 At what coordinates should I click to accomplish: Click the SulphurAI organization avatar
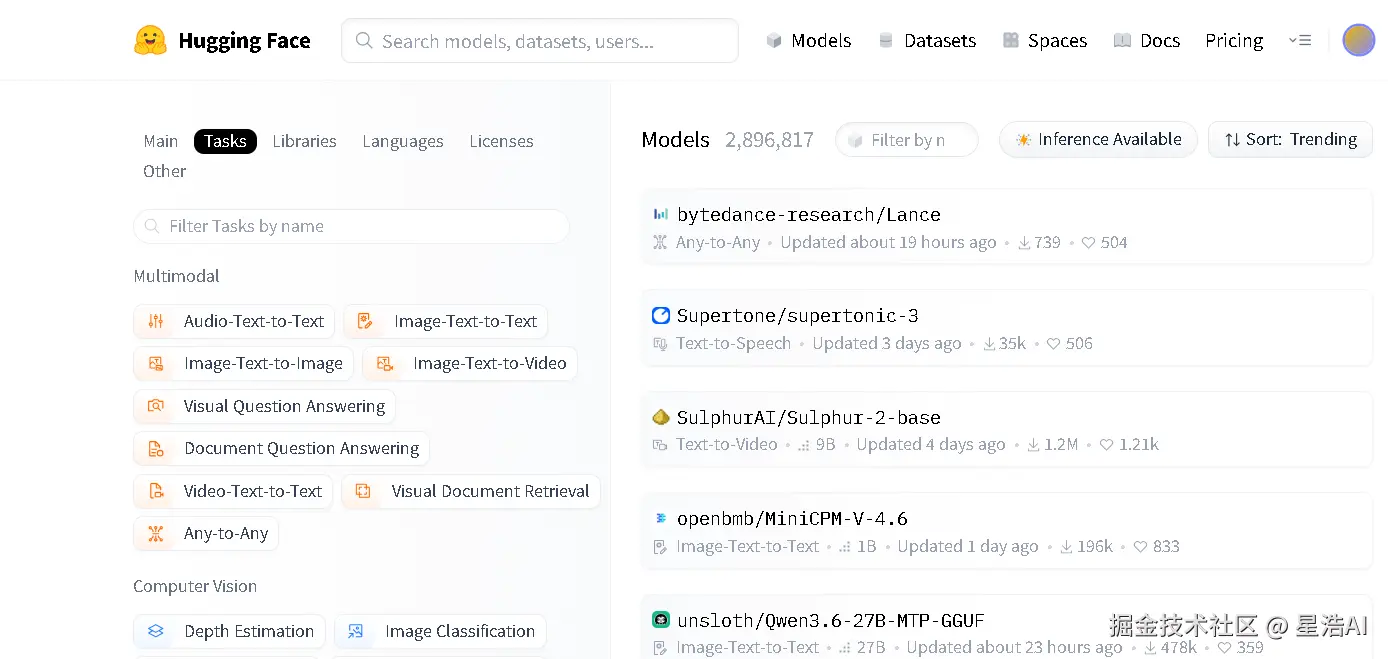click(x=661, y=417)
